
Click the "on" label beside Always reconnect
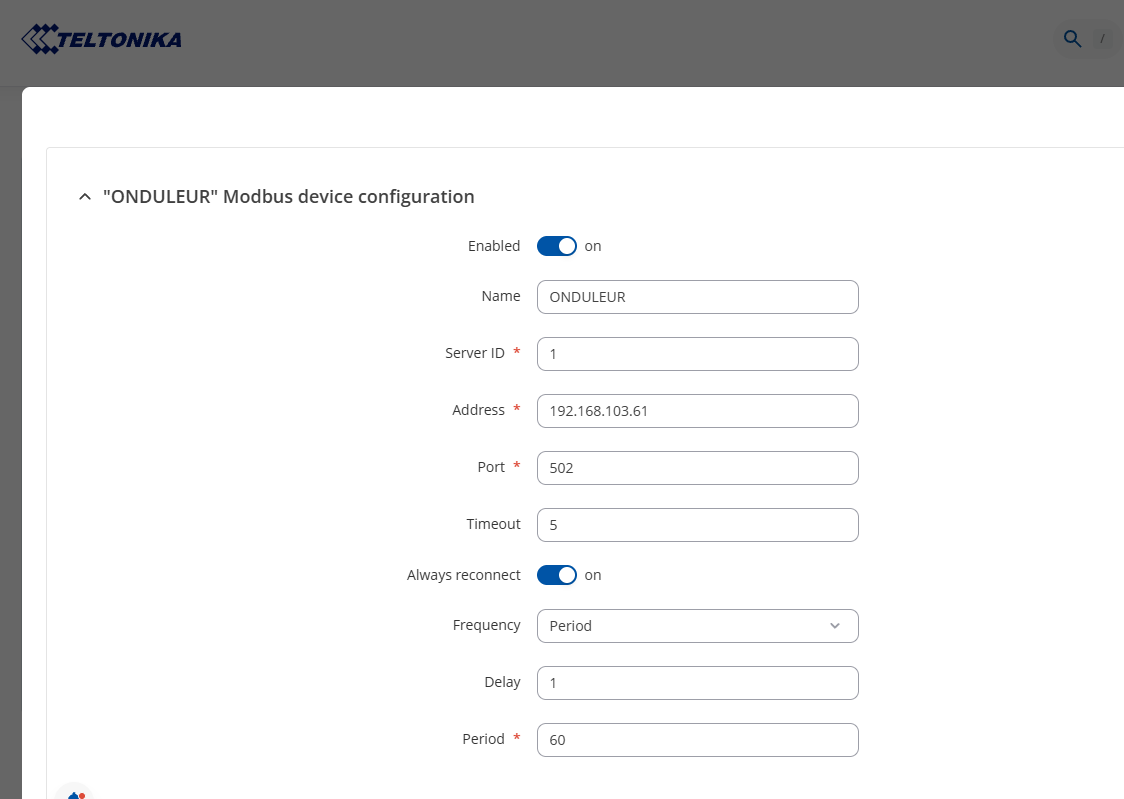pyautogui.click(x=593, y=575)
